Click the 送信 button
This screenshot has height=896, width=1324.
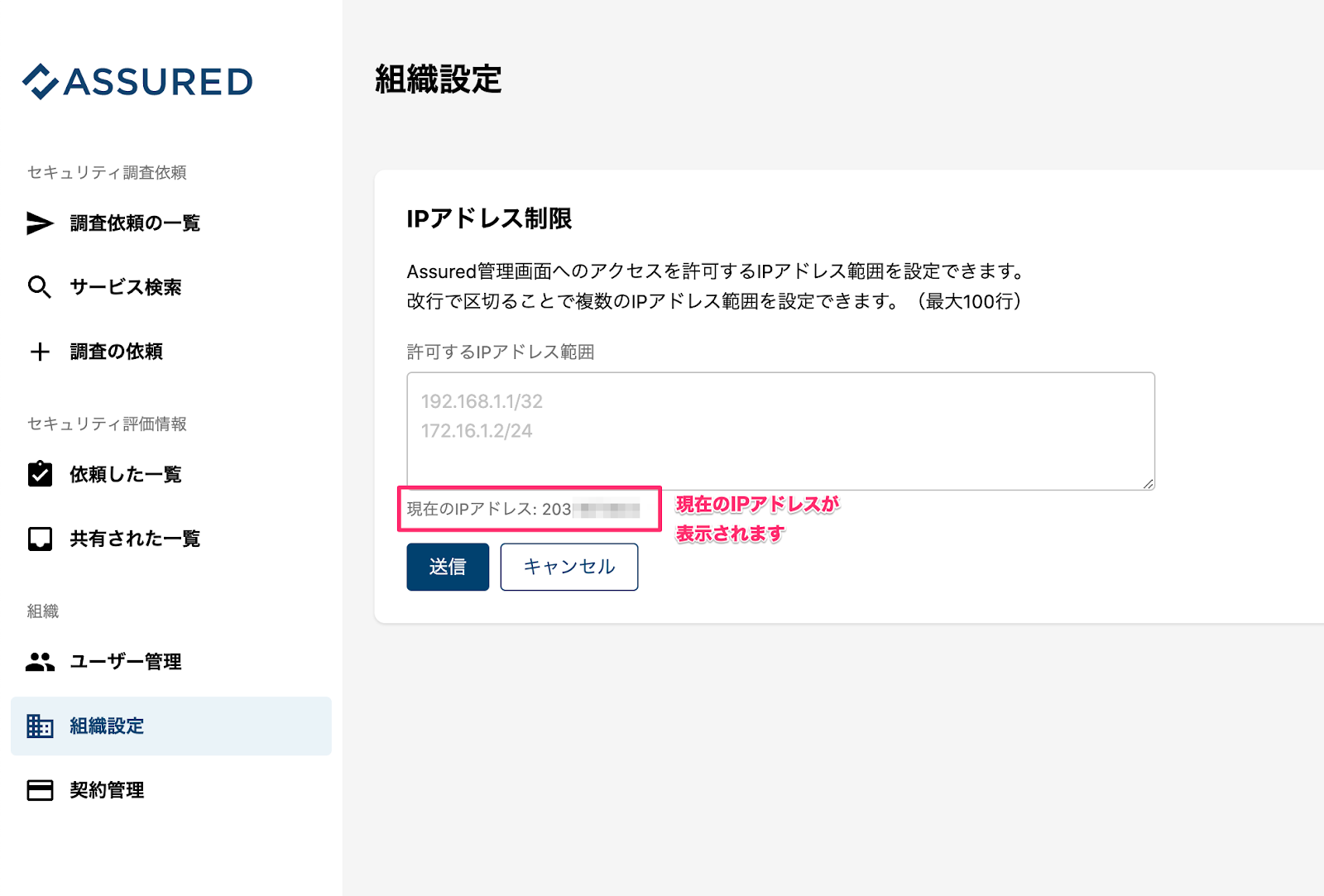pyautogui.click(x=448, y=567)
